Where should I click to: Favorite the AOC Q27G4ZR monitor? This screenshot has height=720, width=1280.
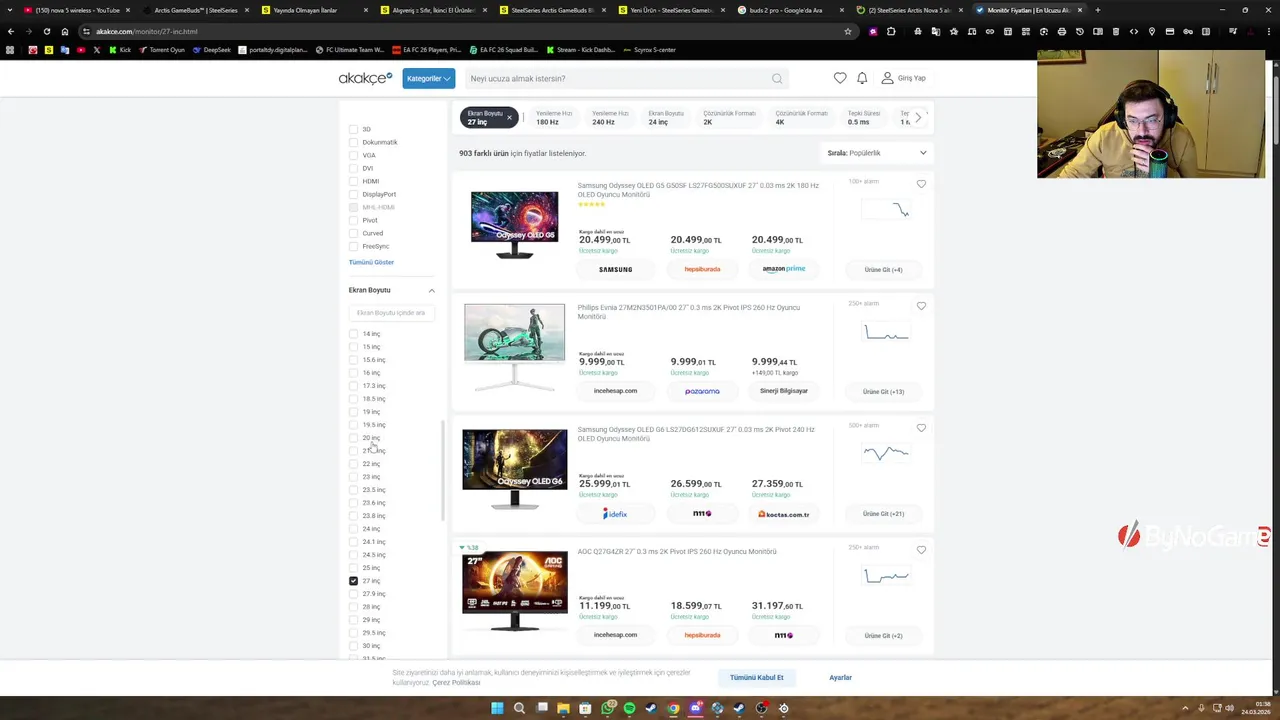[921, 550]
